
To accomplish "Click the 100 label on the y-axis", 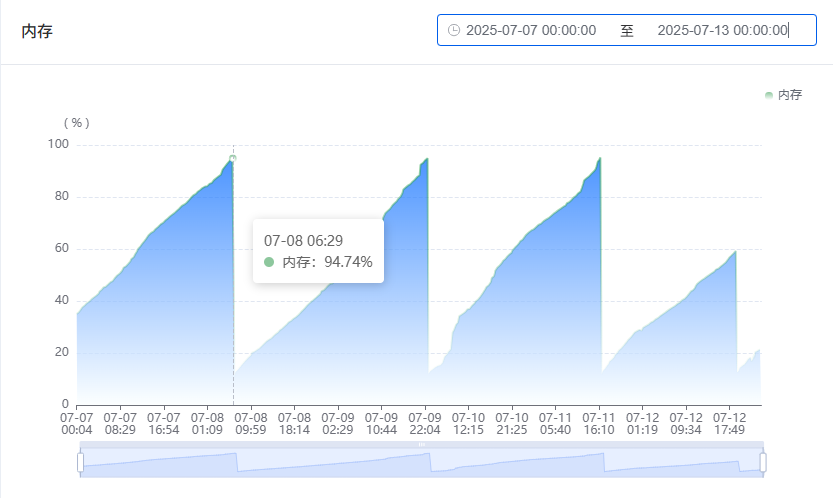I will [58, 144].
